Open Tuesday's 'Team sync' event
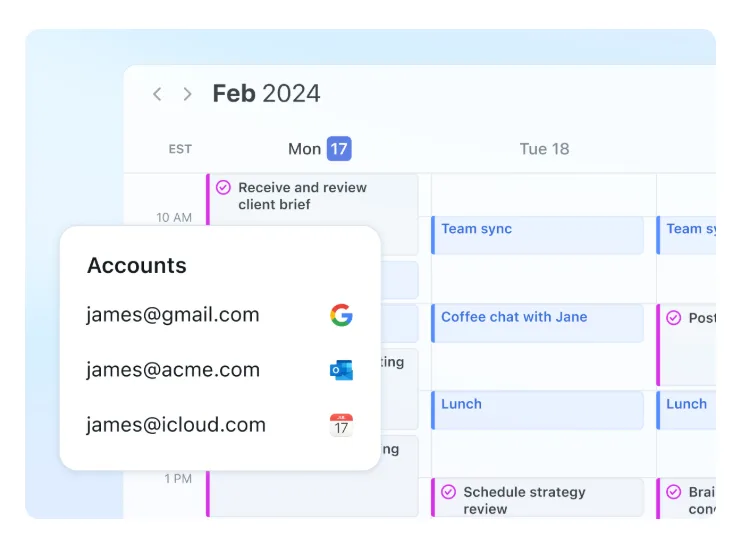The height and width of the screenshot is (547, 742). tap(537, 235)
